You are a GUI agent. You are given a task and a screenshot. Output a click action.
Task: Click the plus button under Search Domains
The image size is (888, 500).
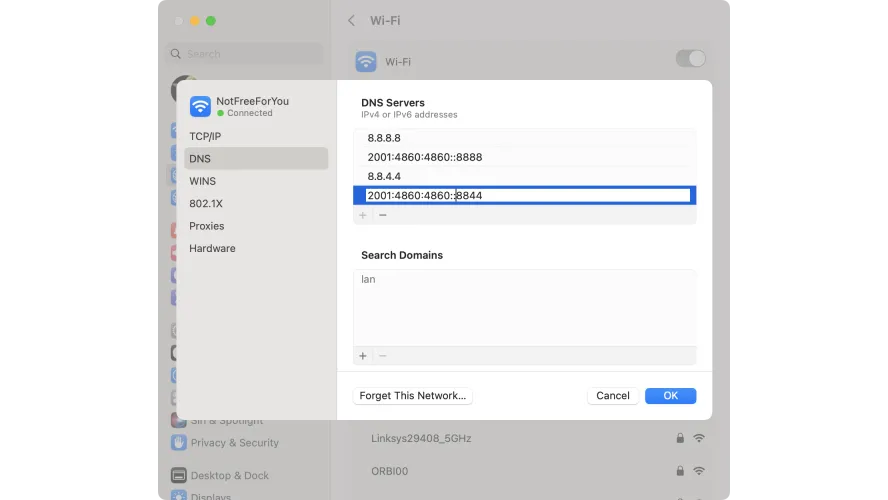tap(363, 356)
